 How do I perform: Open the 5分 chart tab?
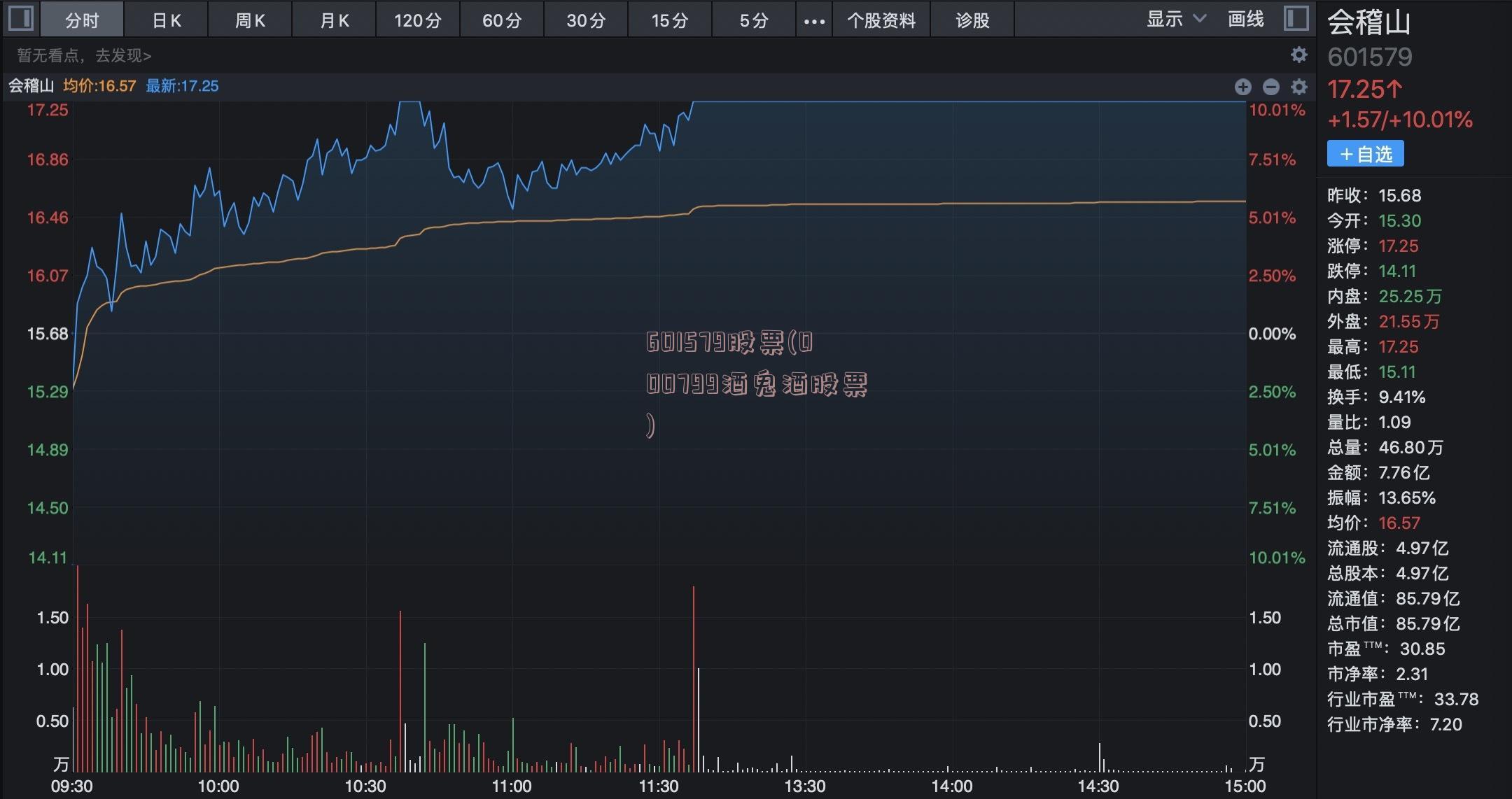point(754,20)
